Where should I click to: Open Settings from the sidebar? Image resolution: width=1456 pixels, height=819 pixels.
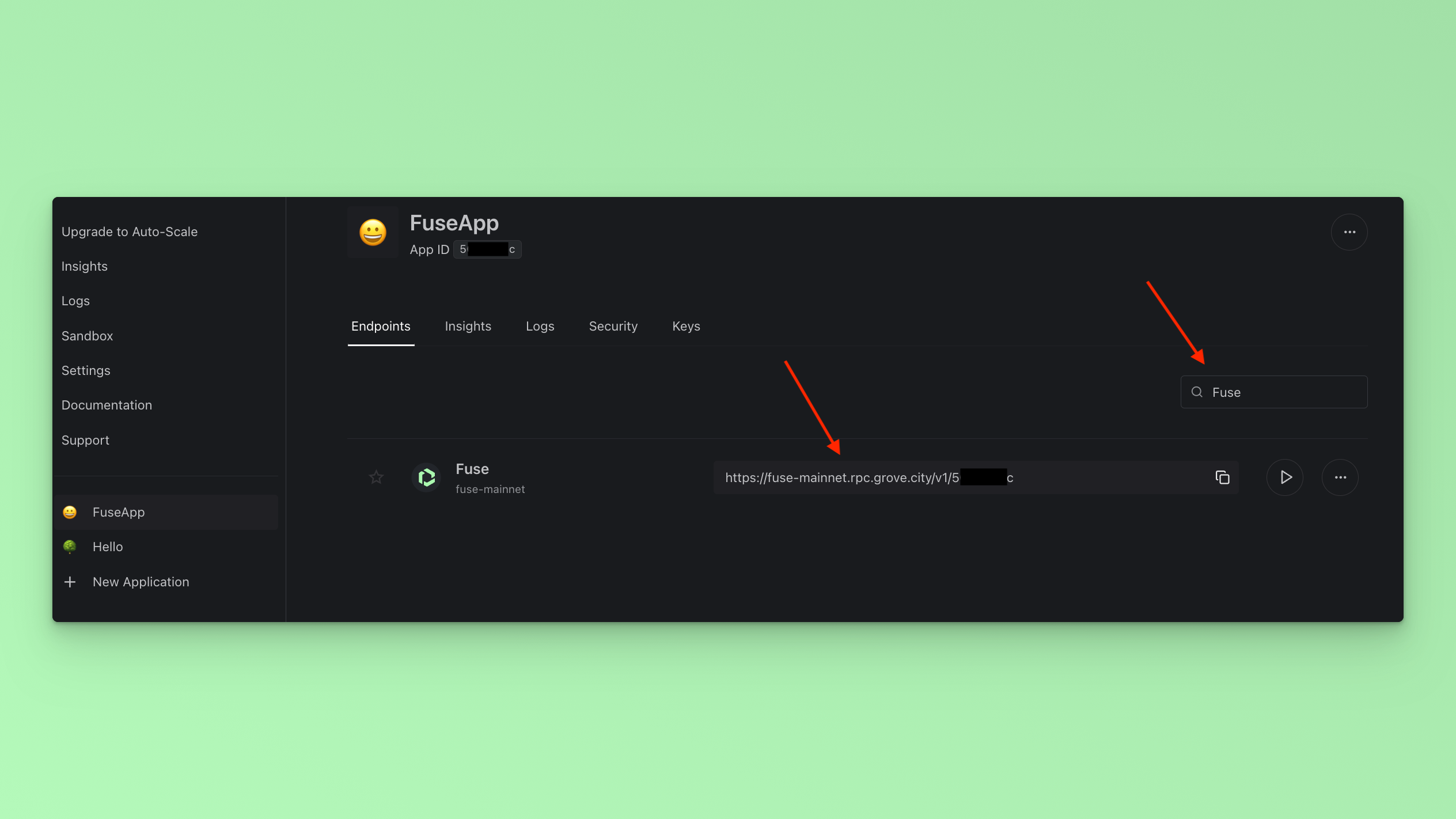(86, 370)
